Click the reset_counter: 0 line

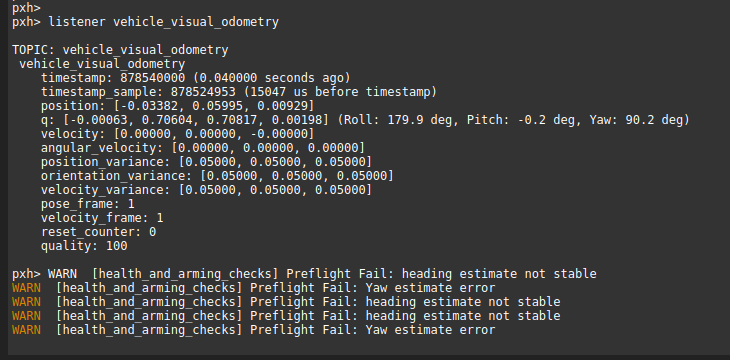(x=98, y=231)
